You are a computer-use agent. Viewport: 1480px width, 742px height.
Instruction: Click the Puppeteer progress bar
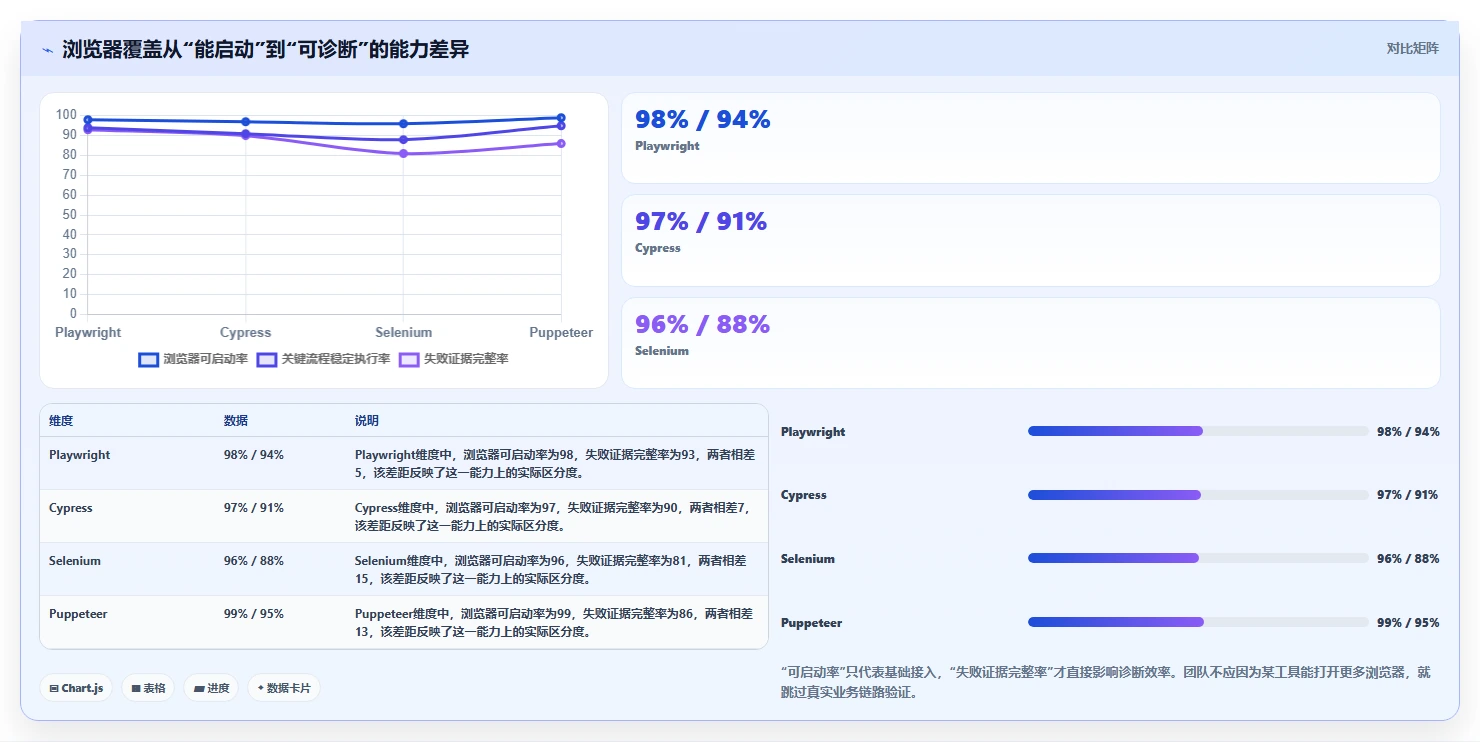[1198, 622]
